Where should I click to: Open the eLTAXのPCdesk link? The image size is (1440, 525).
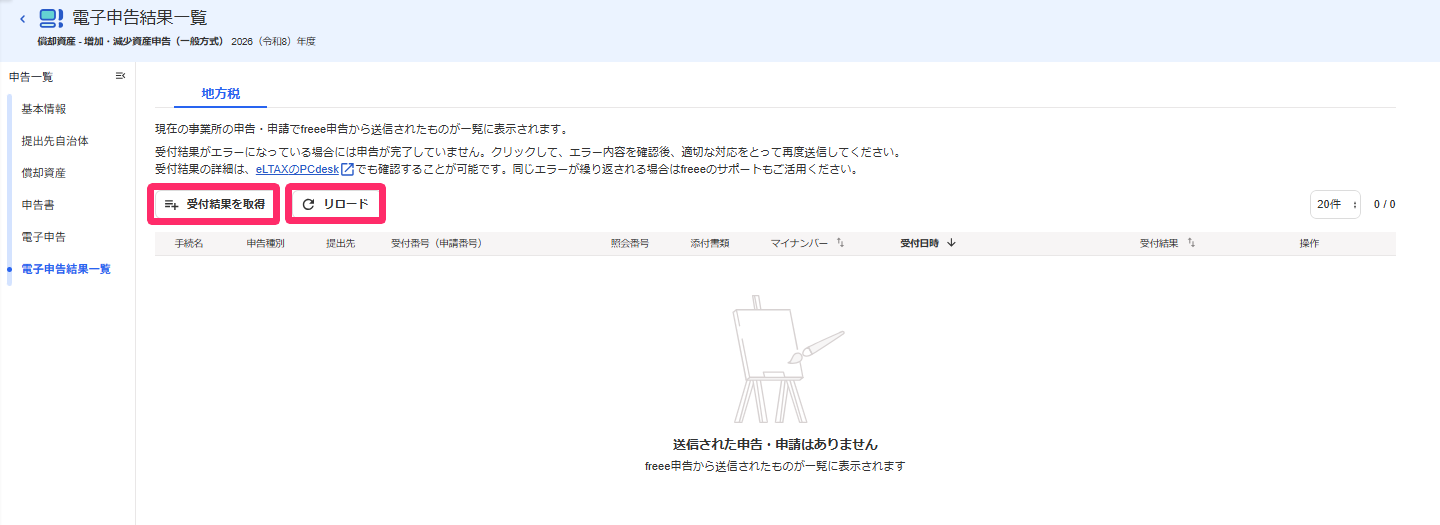[x=298, y=170]
